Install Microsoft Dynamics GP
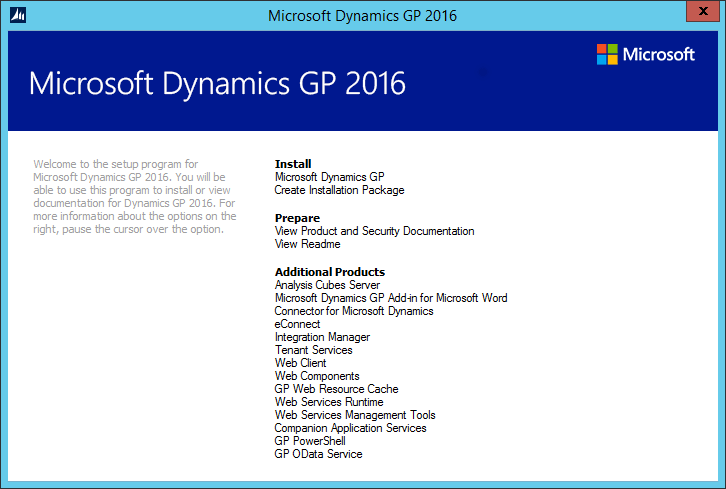 tap(329, 177)
